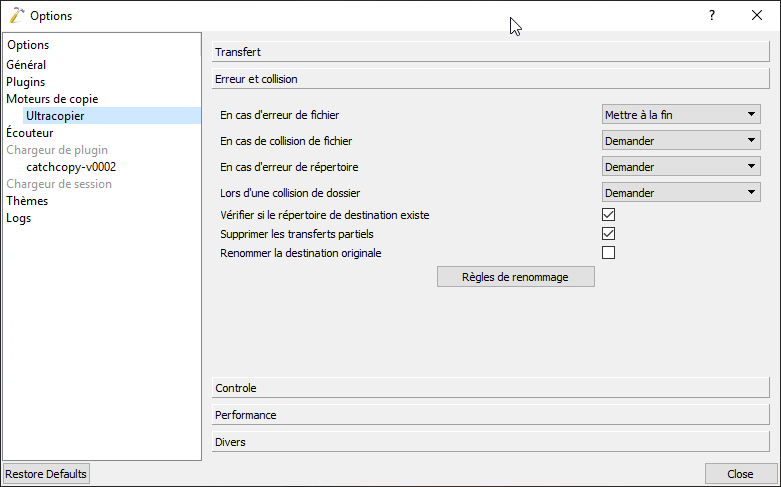Expand the Transfert section

[x=490, y=52]
